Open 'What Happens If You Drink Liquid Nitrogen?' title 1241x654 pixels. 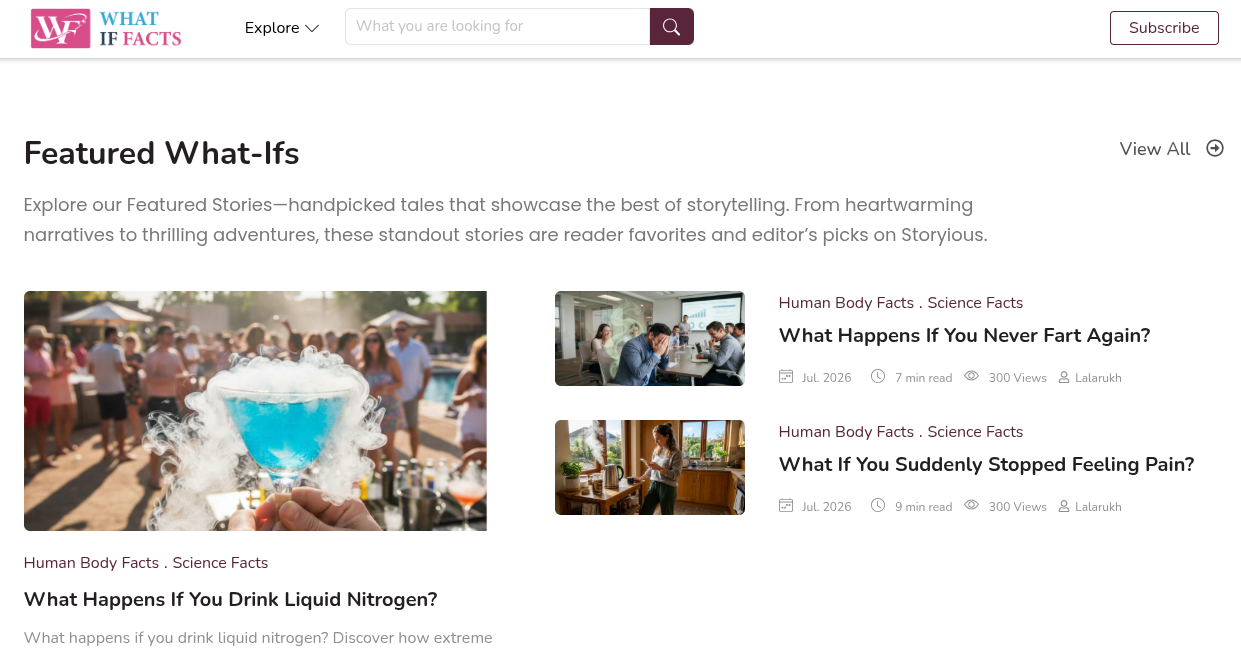[x=231, y=600]
